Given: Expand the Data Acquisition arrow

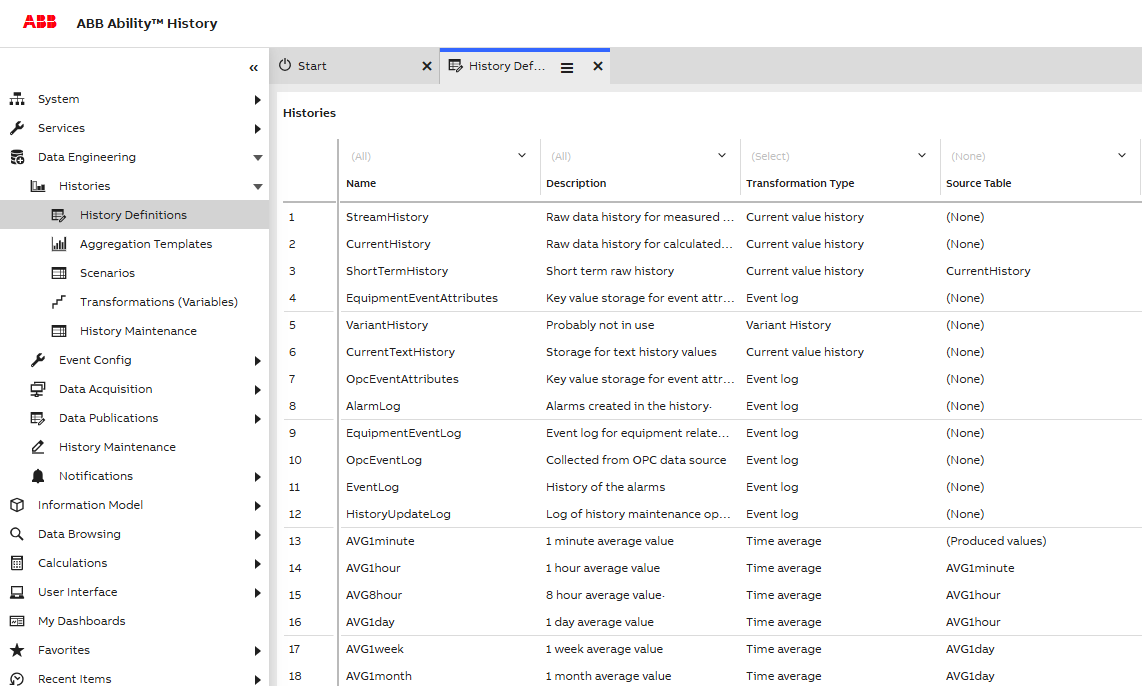Looking at the screenshot, I should point(257,390).
